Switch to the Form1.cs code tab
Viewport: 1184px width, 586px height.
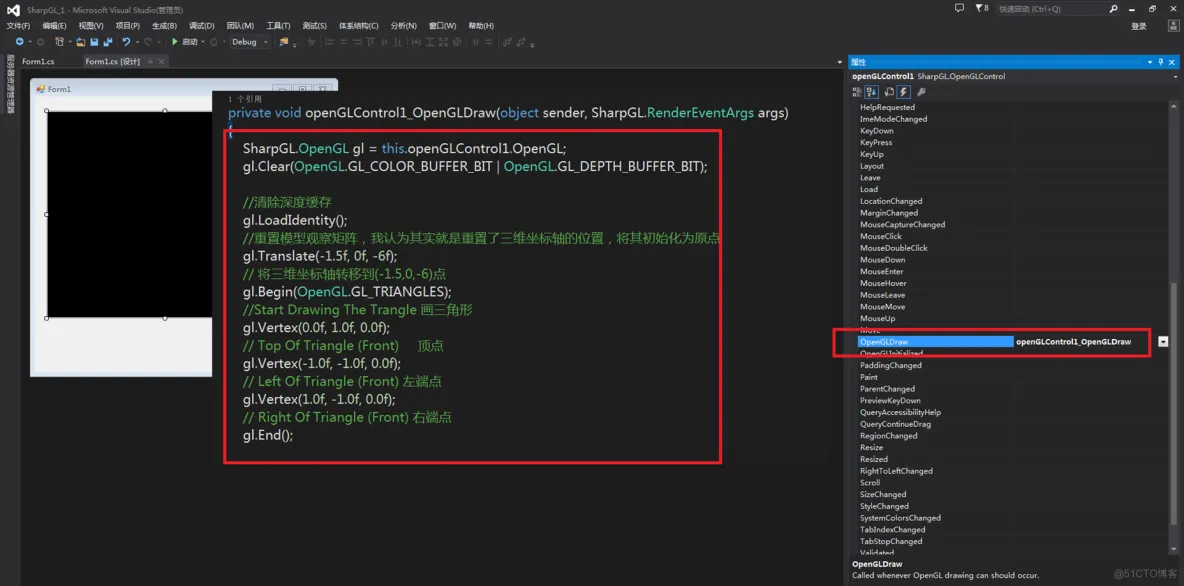[38, 61]
